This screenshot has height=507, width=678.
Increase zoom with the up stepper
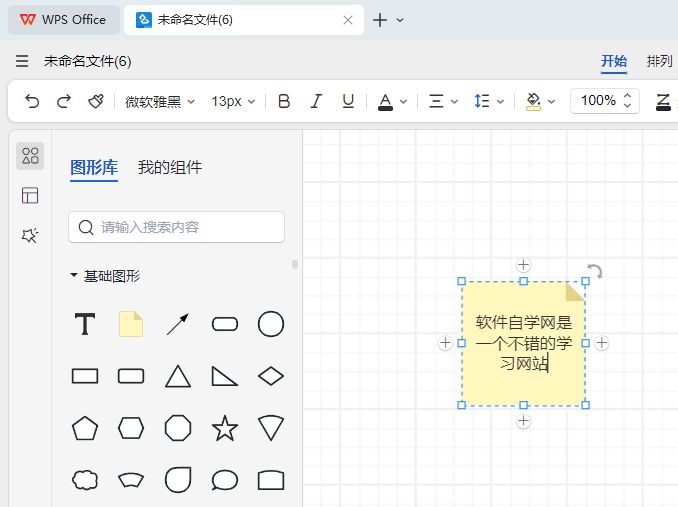(x=627, y=96)
